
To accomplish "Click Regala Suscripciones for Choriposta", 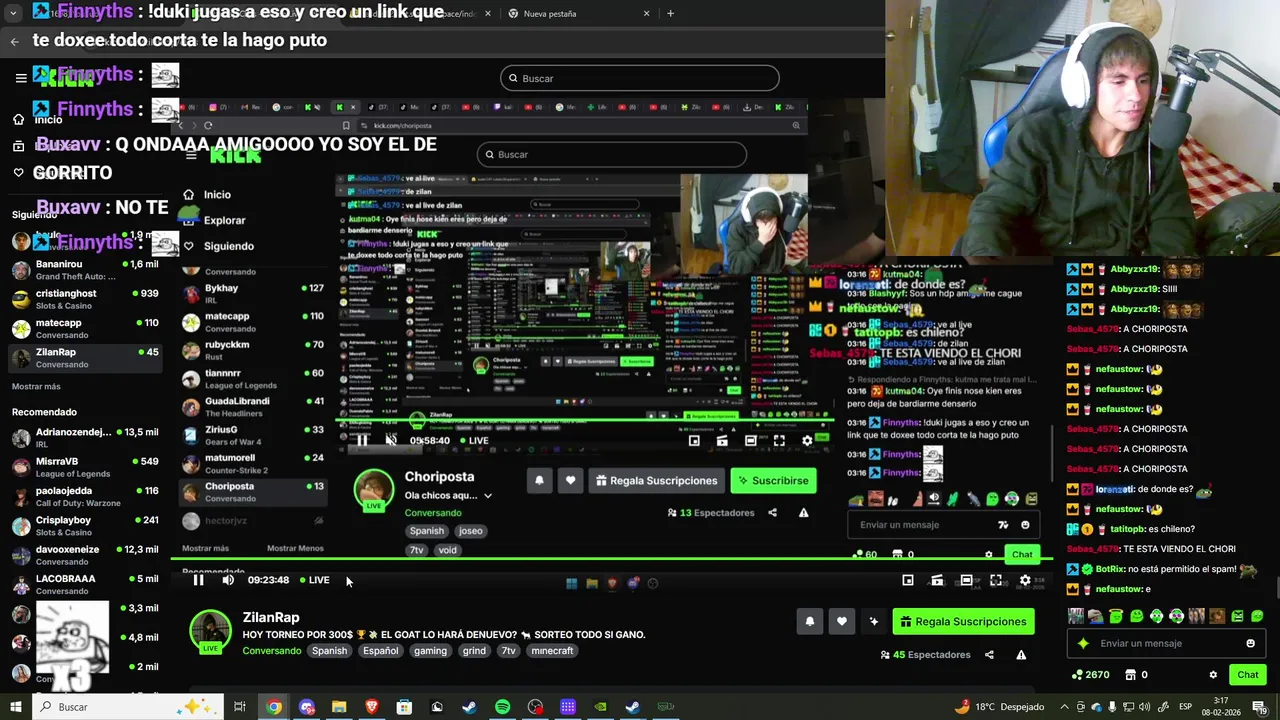I will click(x=656, y=481).
